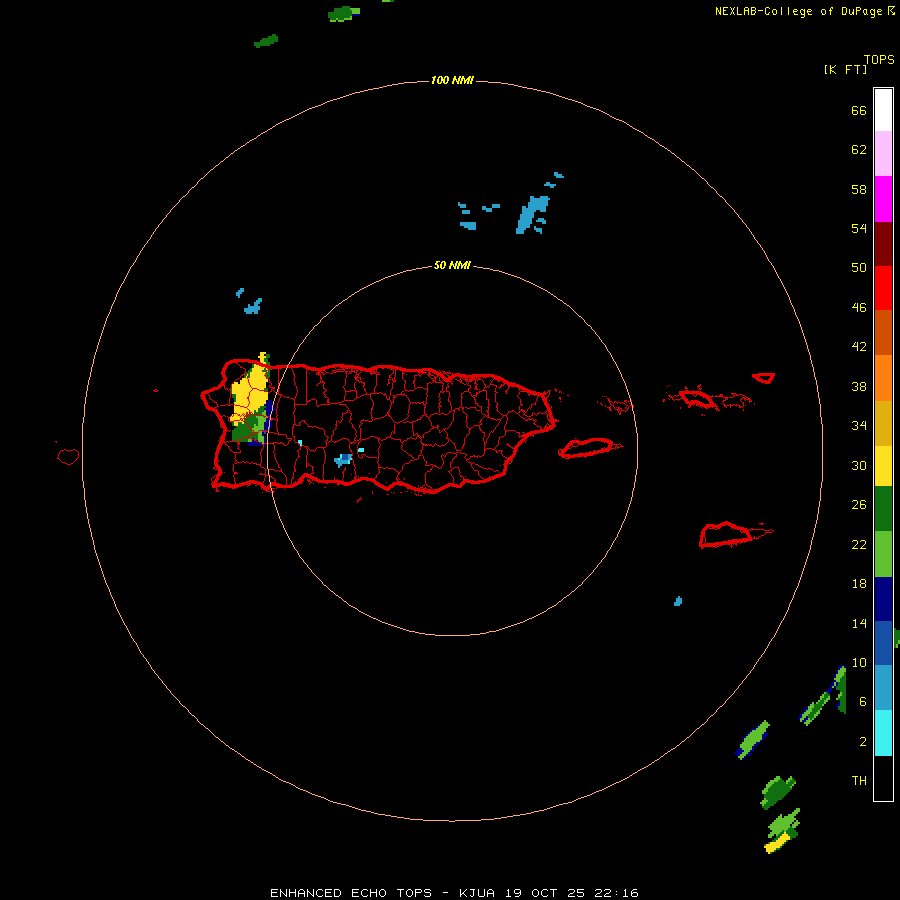Click the "22:16" timestamp
Screen dimensions: 900x900
[617, 893]
